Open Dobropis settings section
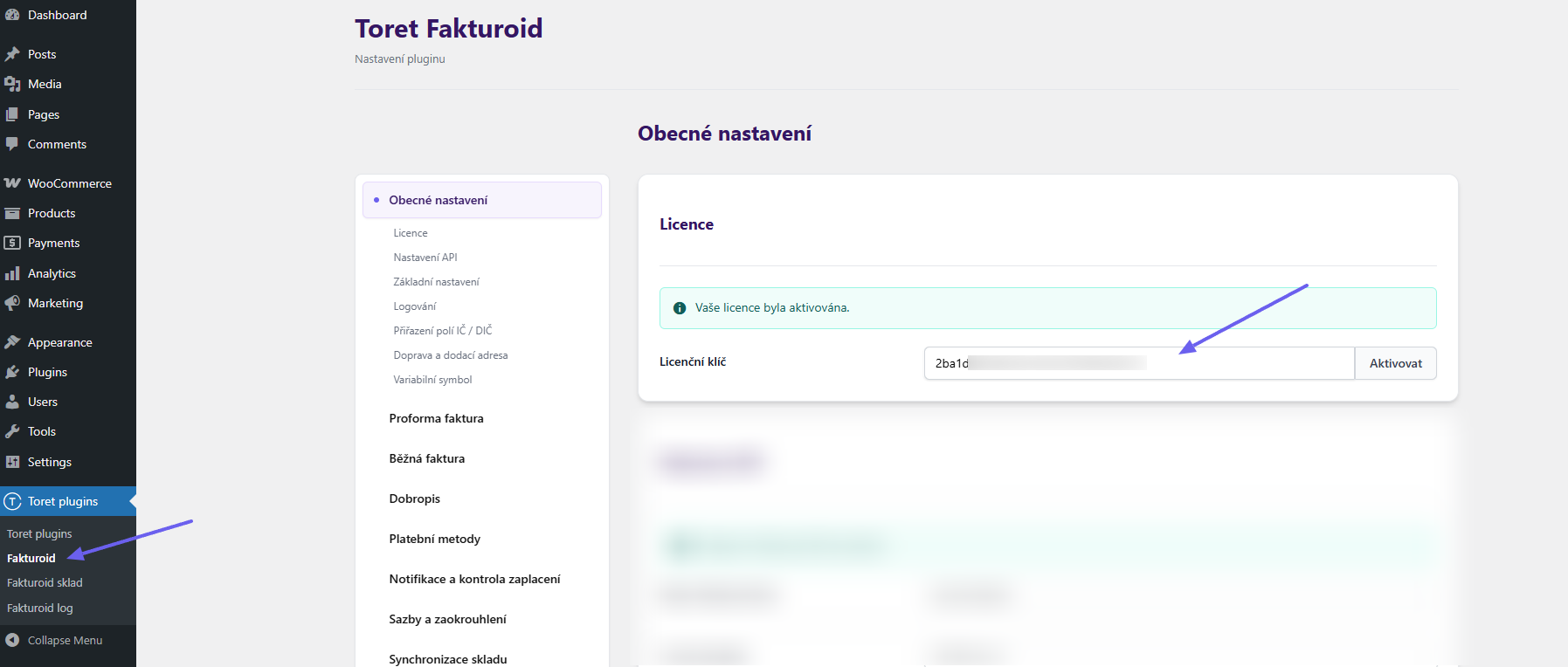This screenshot has width=1568, height=667. tap(414, 499)
